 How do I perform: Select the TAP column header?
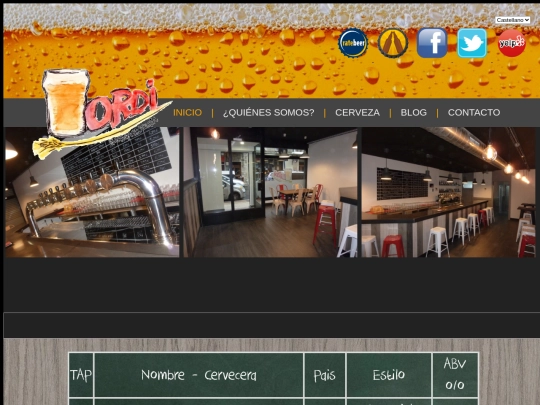tap(81, 375)
